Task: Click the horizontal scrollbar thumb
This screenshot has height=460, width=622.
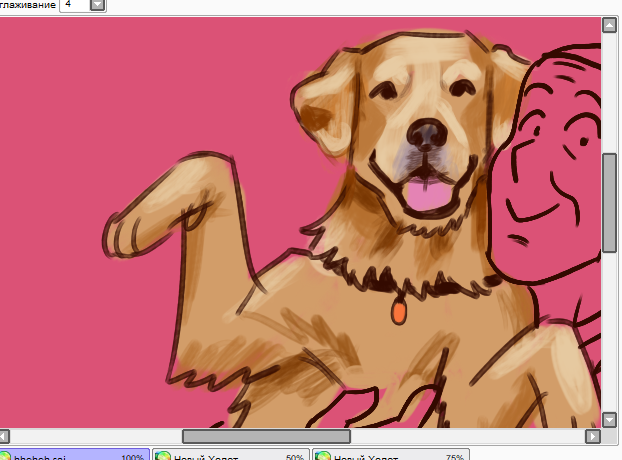Action: coord(266,436)
